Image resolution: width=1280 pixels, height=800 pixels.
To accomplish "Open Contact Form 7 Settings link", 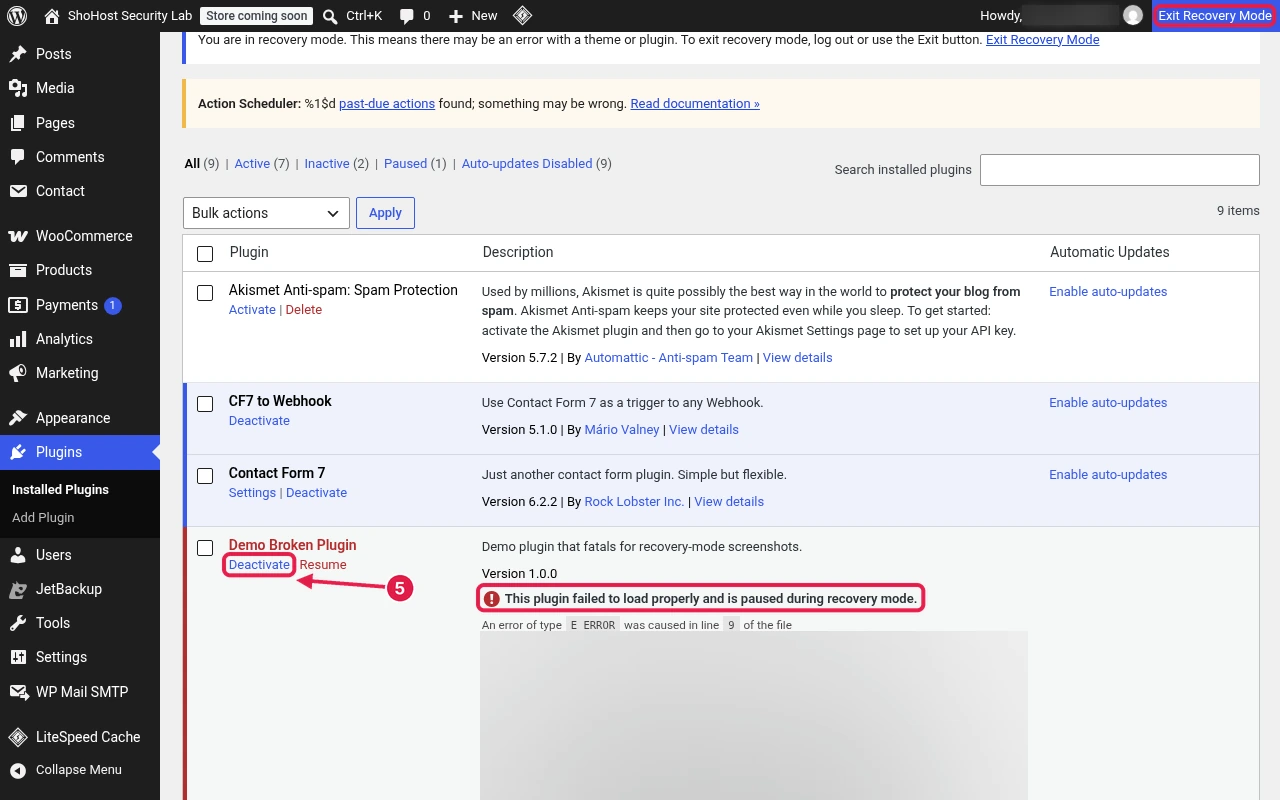I will pos(252,492).
